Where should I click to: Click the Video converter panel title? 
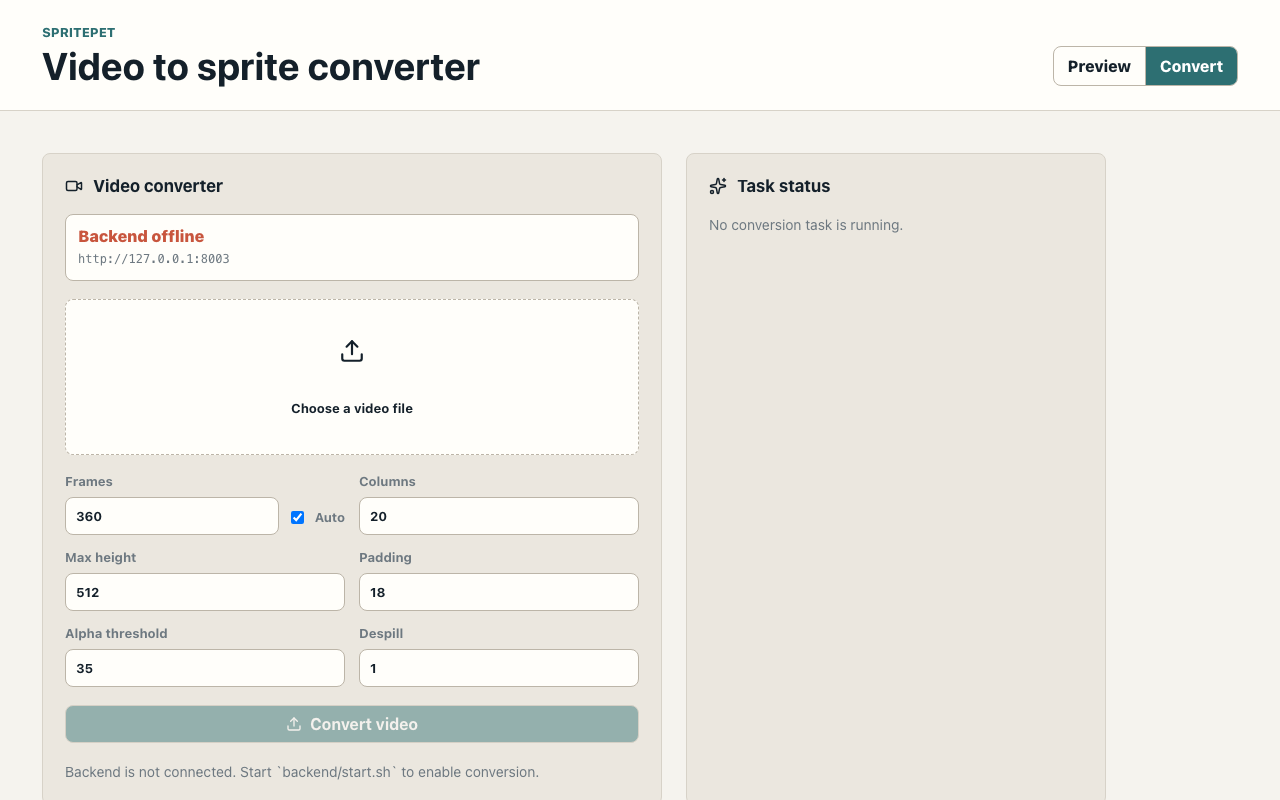tap(158, 186)
